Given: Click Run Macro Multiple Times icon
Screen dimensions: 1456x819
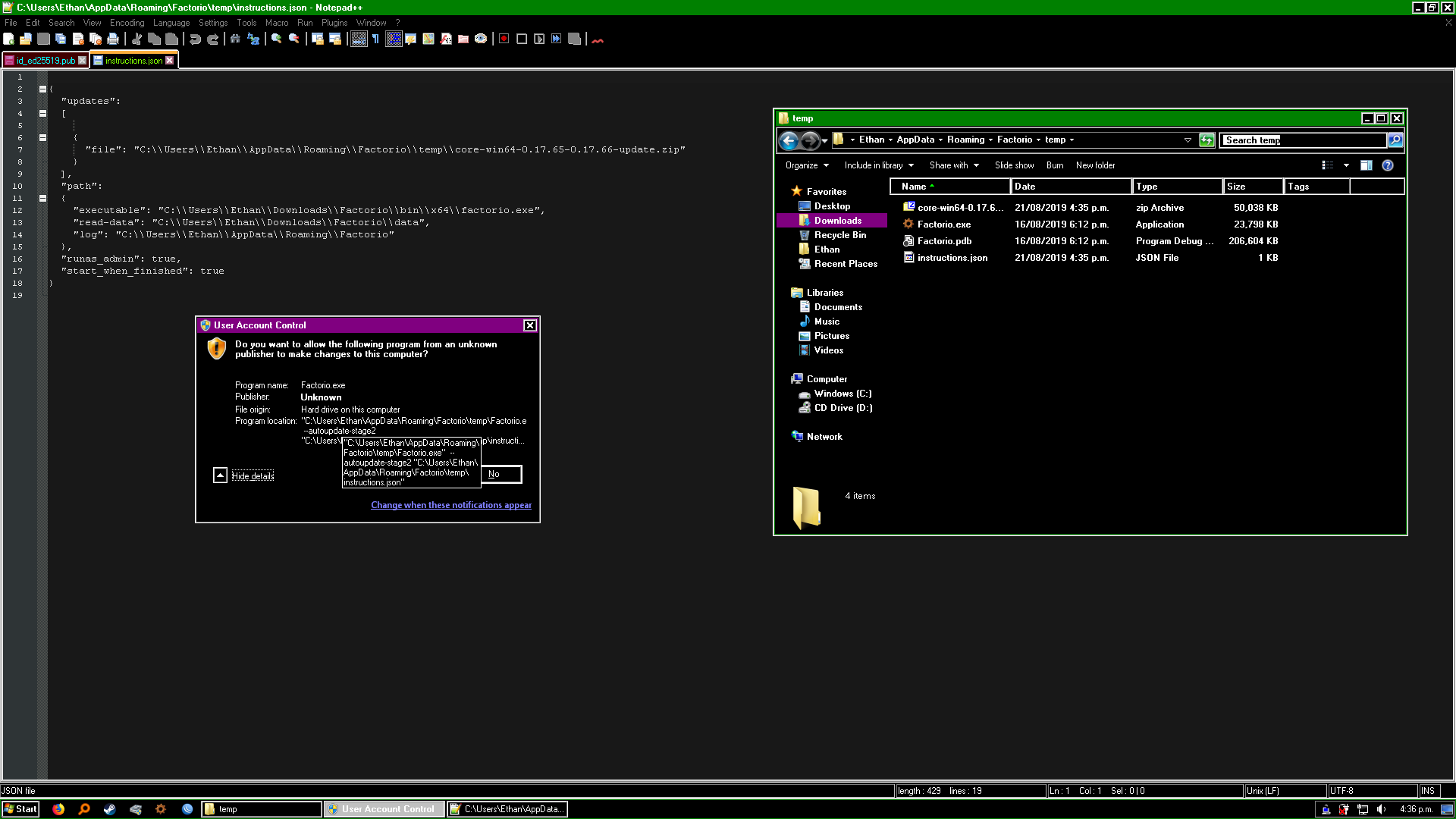Looking at the screenshot, I should tap(557, 39).
